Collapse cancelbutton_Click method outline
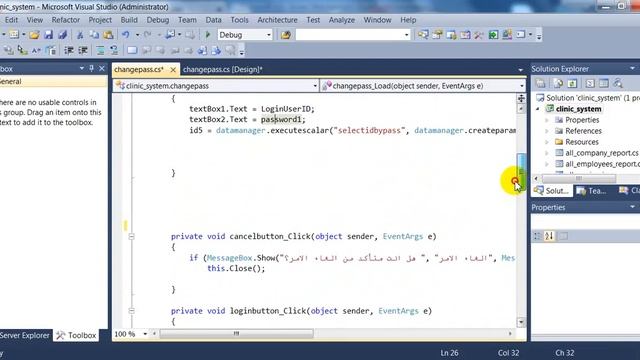The width and height of the screenshot is (640, 360). coord(131,236)
